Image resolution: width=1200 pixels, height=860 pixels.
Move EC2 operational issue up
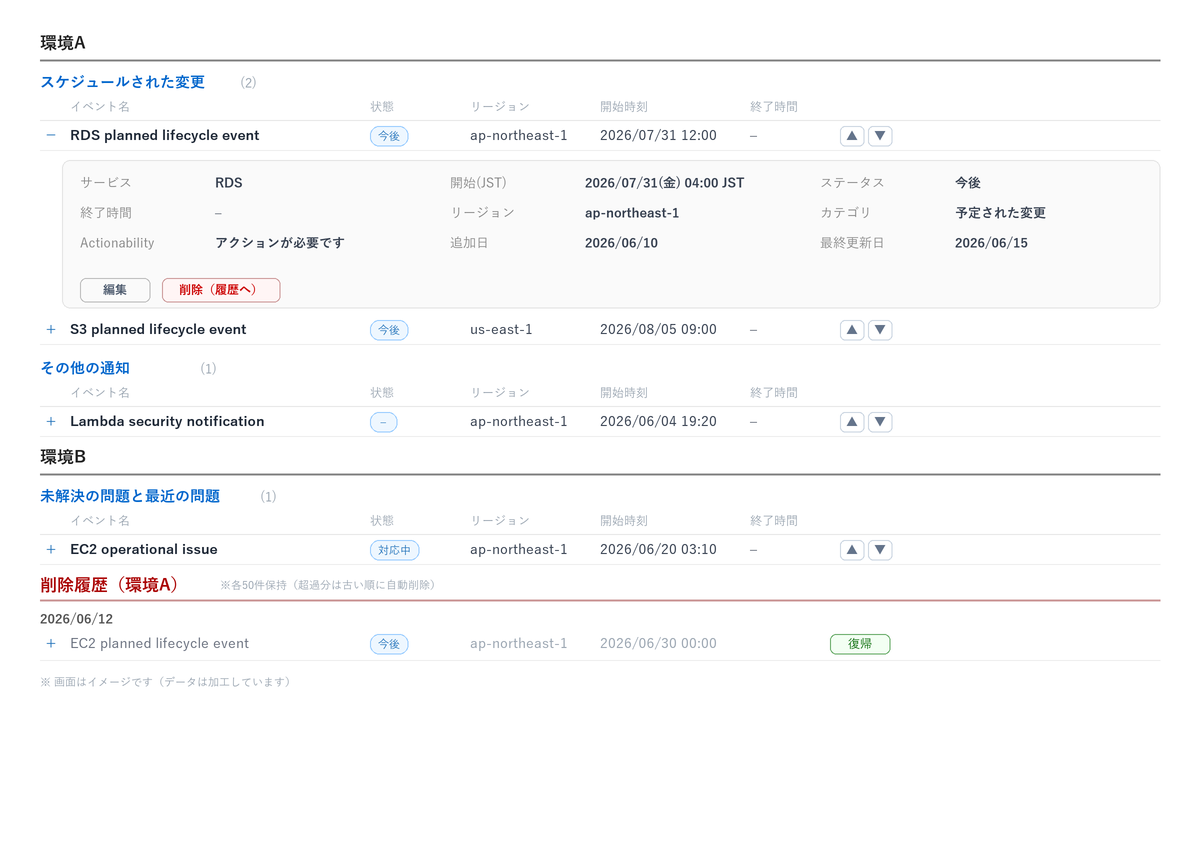(x=852, y=550)
